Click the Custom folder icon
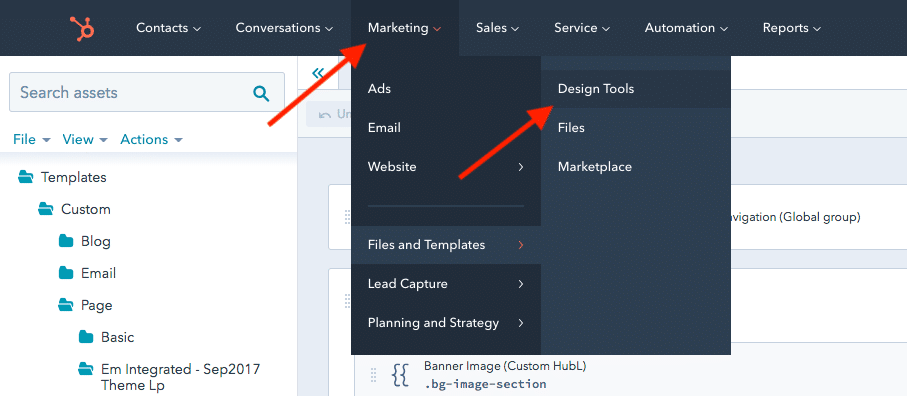This screenshot has width=907, height=396. coord(46,209)
